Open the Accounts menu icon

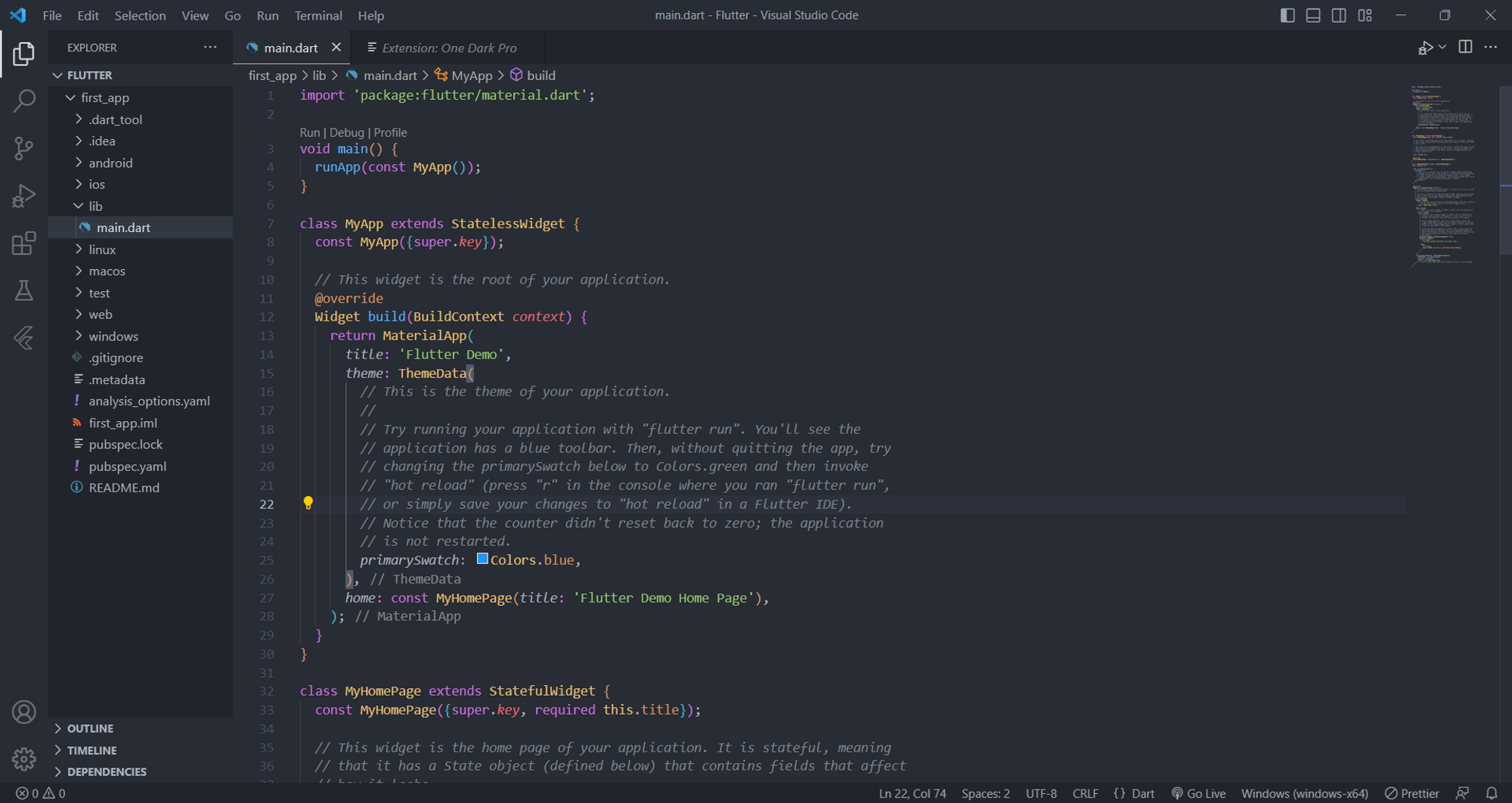23,712
